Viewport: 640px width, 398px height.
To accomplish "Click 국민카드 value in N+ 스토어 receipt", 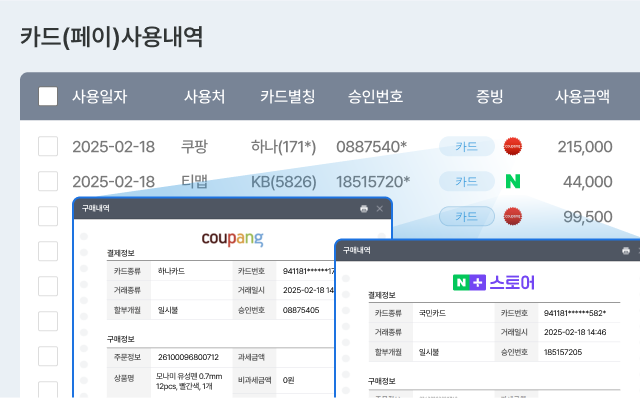I will 432,313.
